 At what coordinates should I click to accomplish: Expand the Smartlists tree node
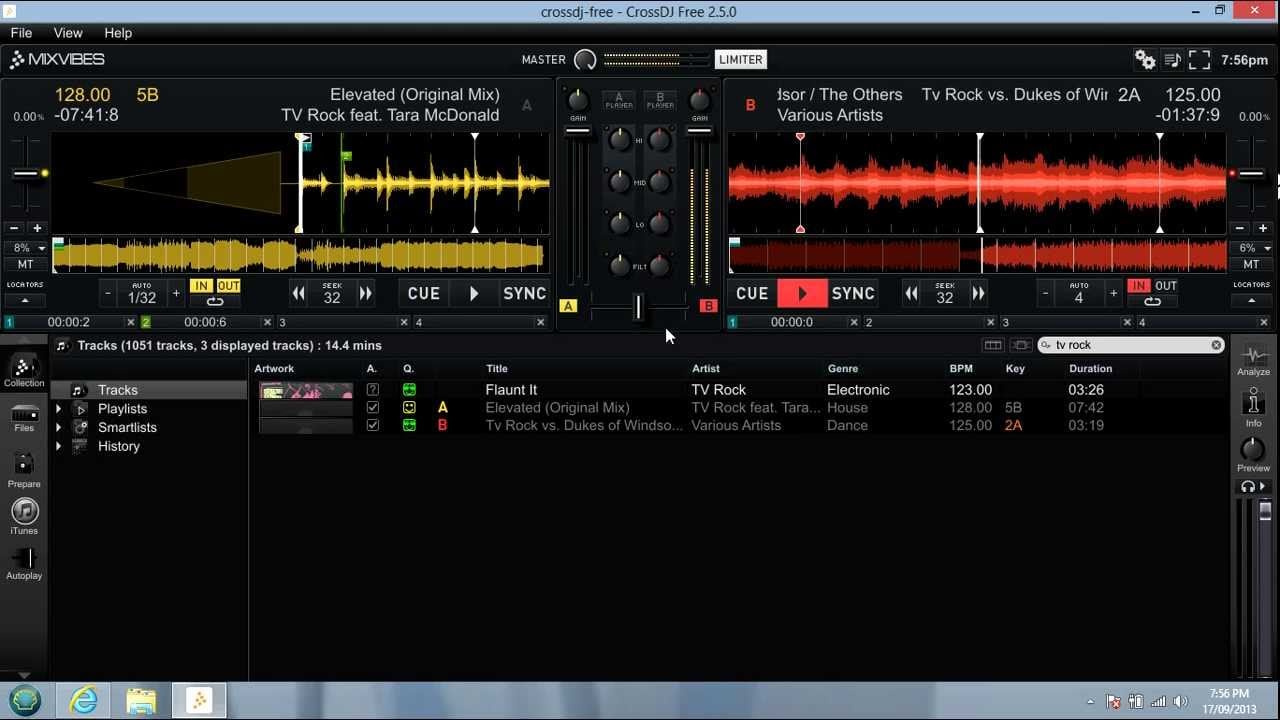[x=58, y=428]
